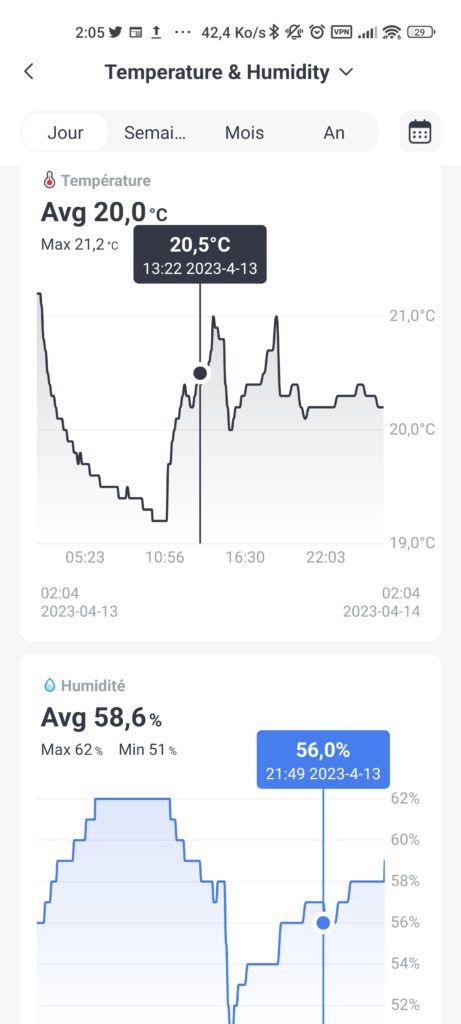Select the Jour tab

[65, 133]
